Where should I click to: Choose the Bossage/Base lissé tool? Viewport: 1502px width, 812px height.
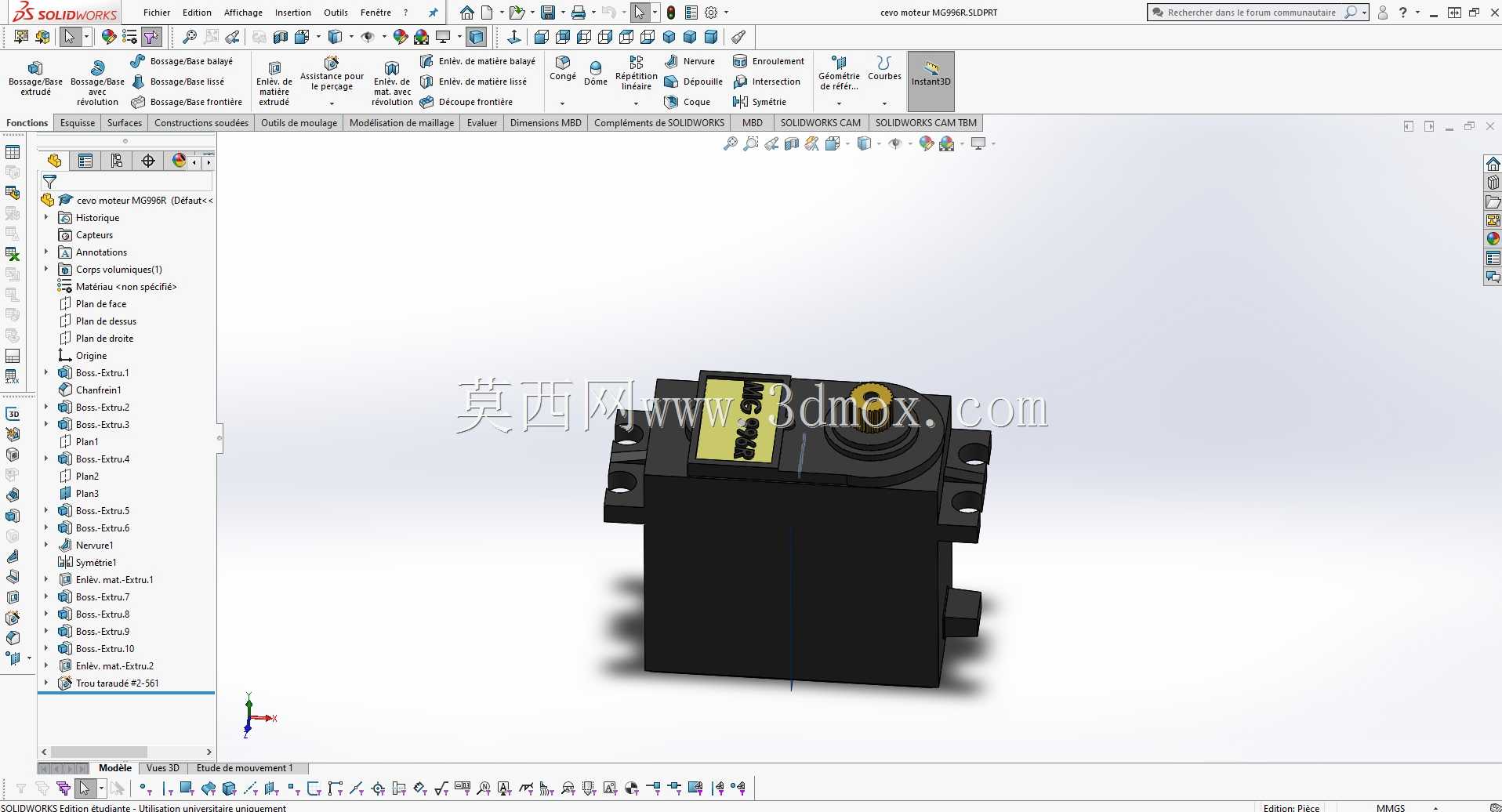pos(178,82)
